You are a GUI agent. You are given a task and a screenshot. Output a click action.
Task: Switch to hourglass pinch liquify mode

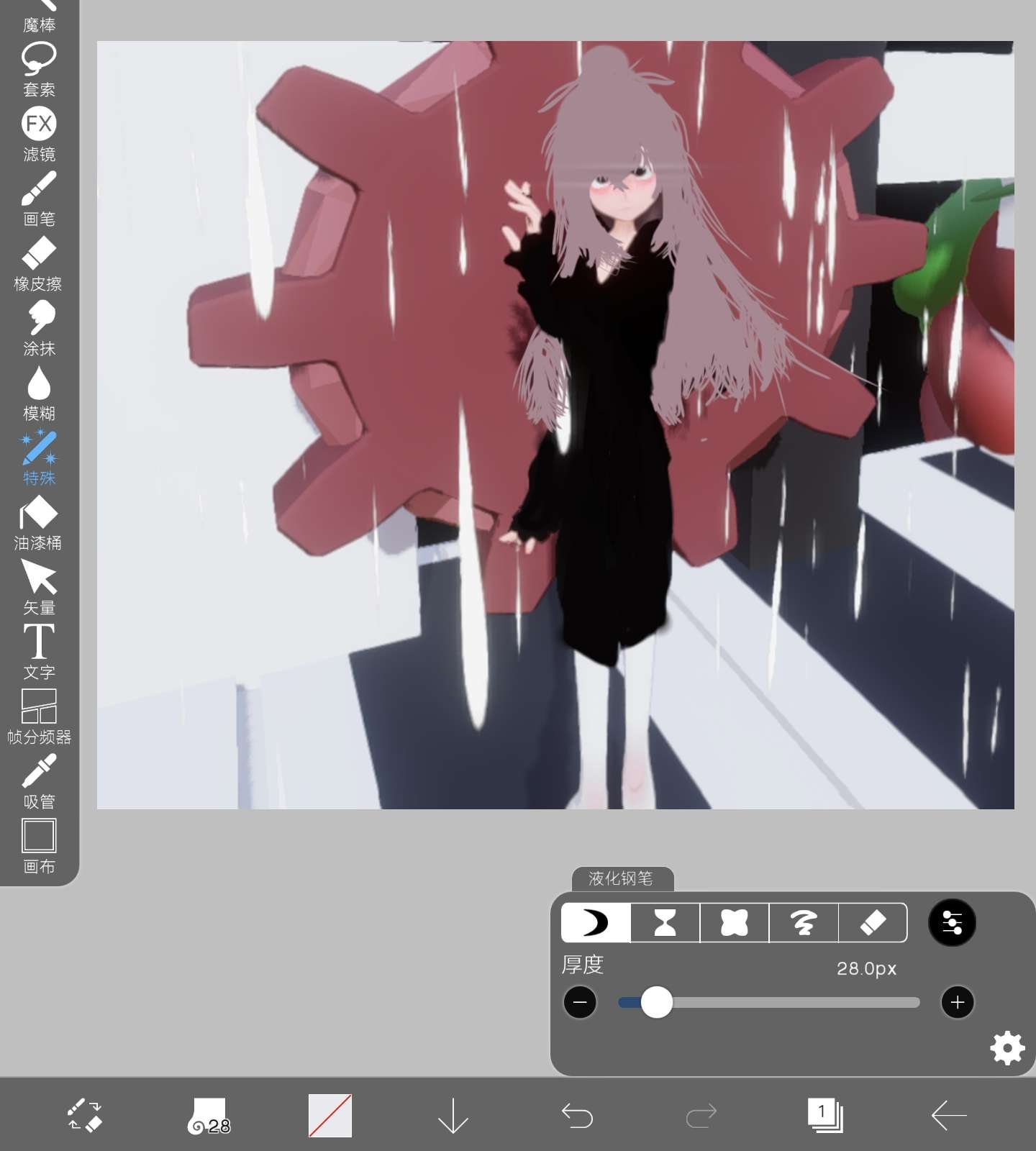pyautogui.click(x=665, y=922)
